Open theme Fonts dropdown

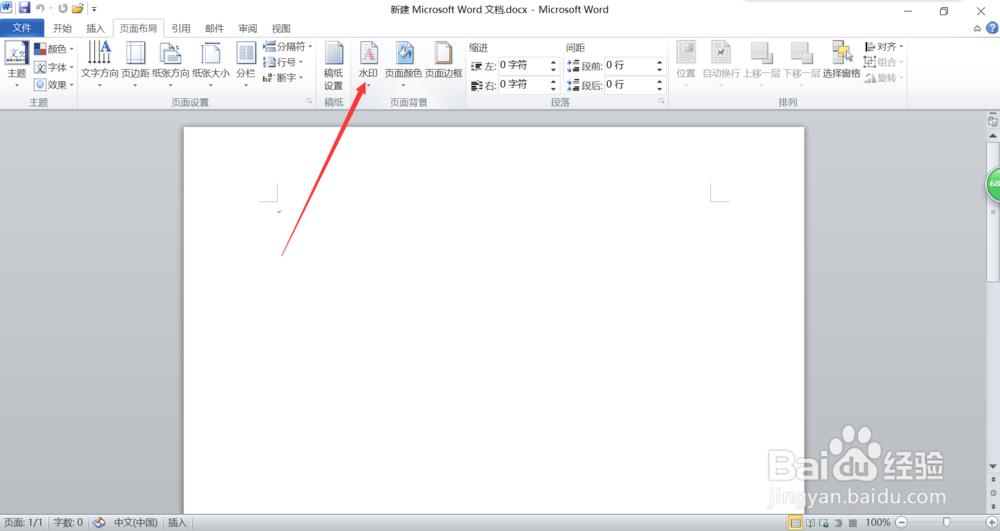pyautogui.click(x=54, y=67)
